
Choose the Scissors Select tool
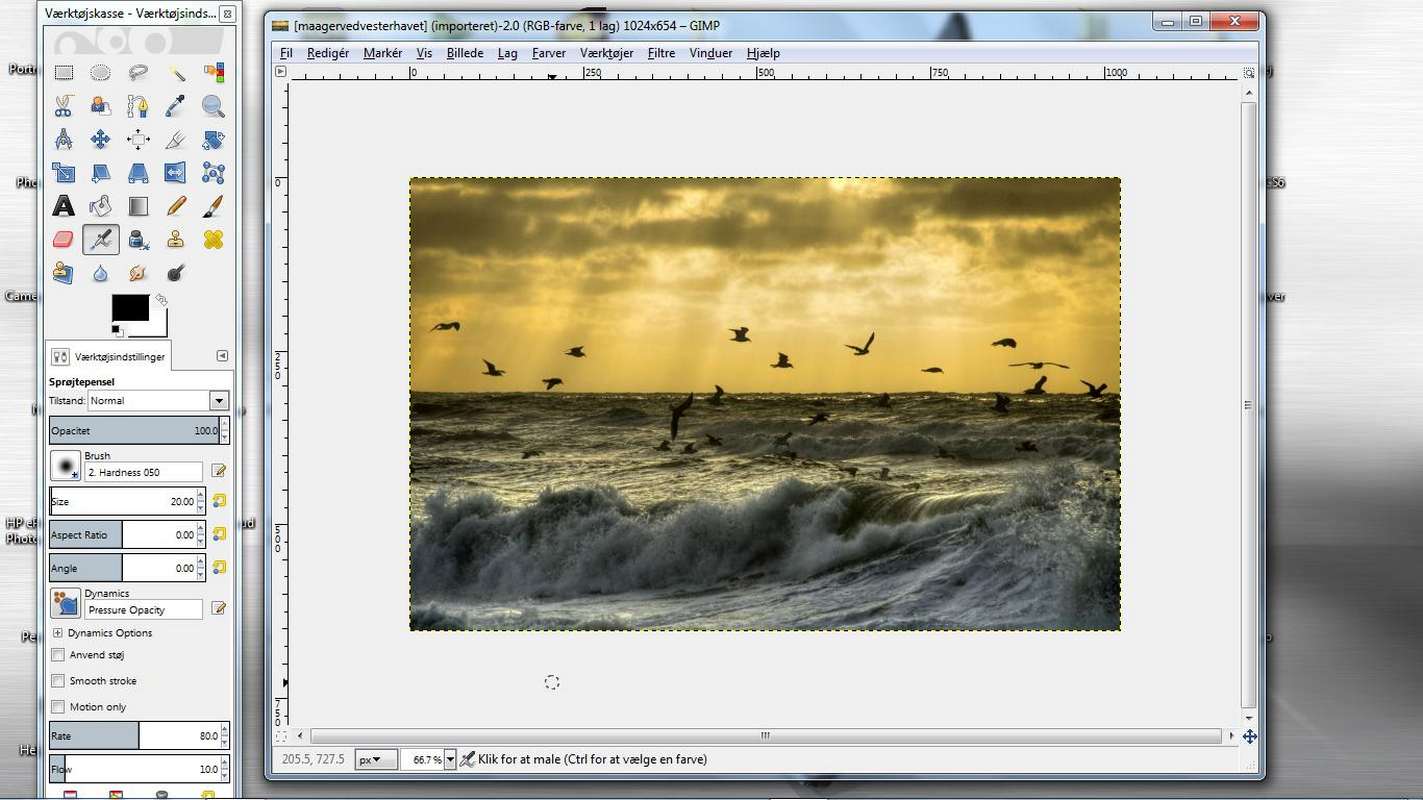[x=63, y=105]
